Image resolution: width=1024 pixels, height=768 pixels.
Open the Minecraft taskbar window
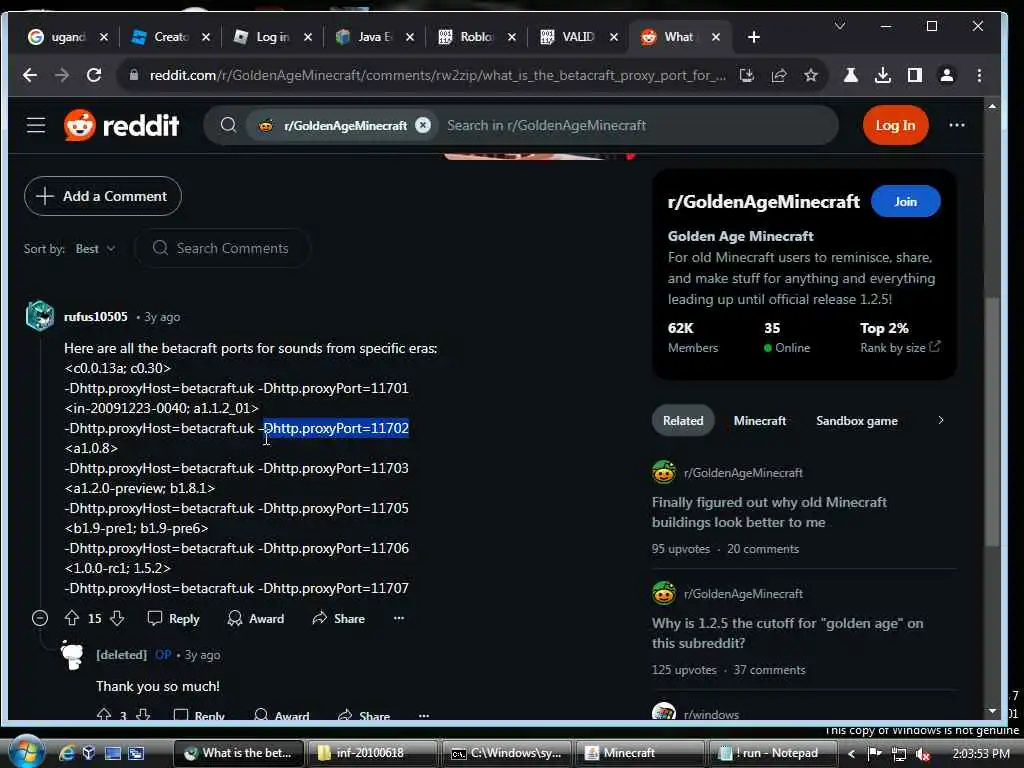point(639,753)
